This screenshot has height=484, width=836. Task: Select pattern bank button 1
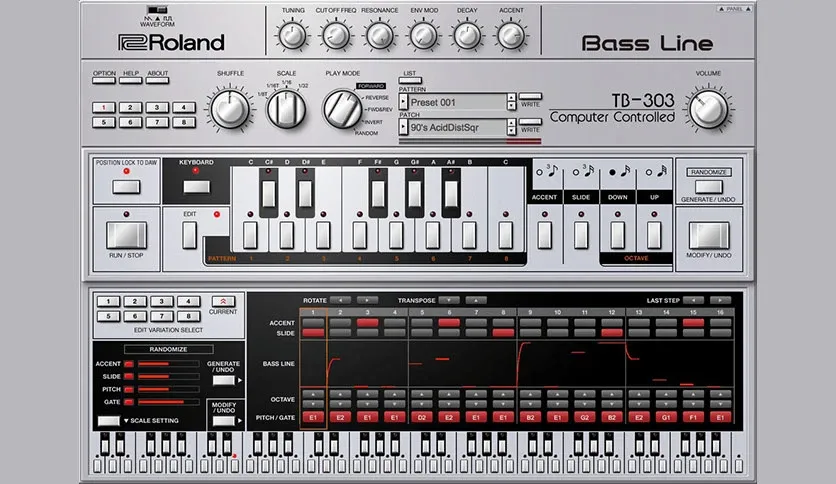coord(104,107)
